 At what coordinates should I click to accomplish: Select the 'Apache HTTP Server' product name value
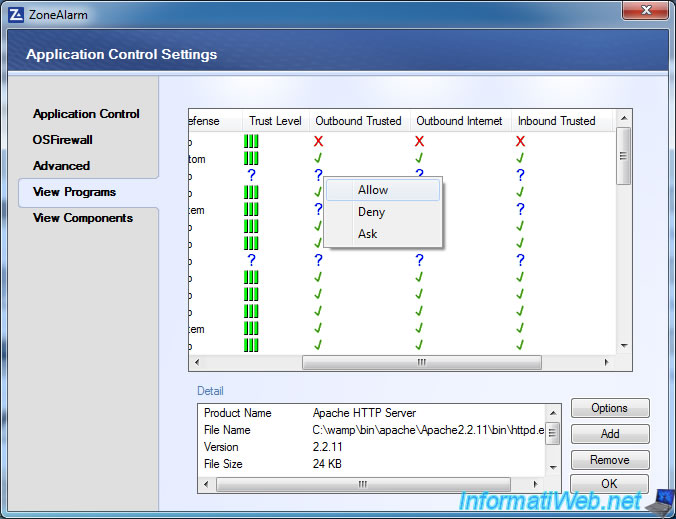364,413
